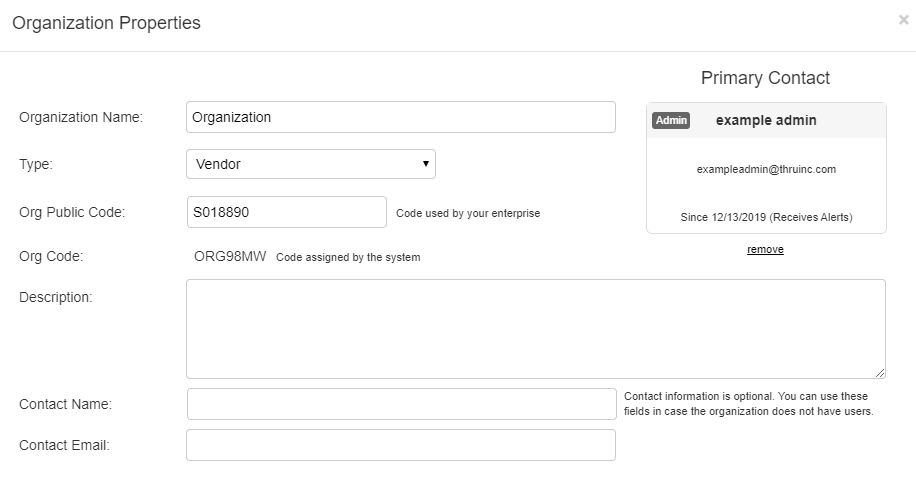Click the ORG98MW system org code
This screenshot has height=478, width=916.
(x=230, y=256)
